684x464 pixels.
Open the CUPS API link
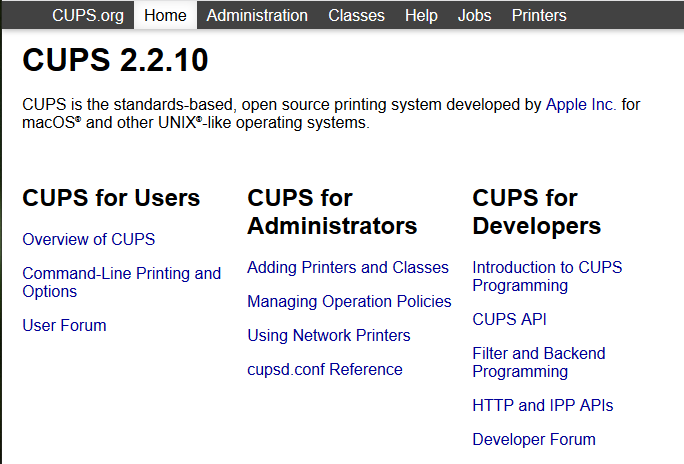(510, 319)
